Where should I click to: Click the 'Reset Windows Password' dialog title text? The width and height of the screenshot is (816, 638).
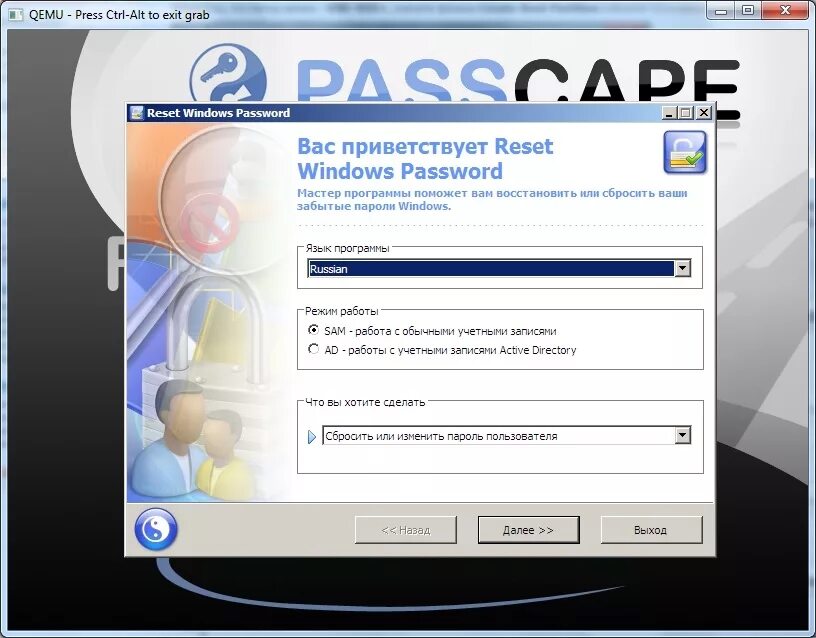click(x=219, y=113)
